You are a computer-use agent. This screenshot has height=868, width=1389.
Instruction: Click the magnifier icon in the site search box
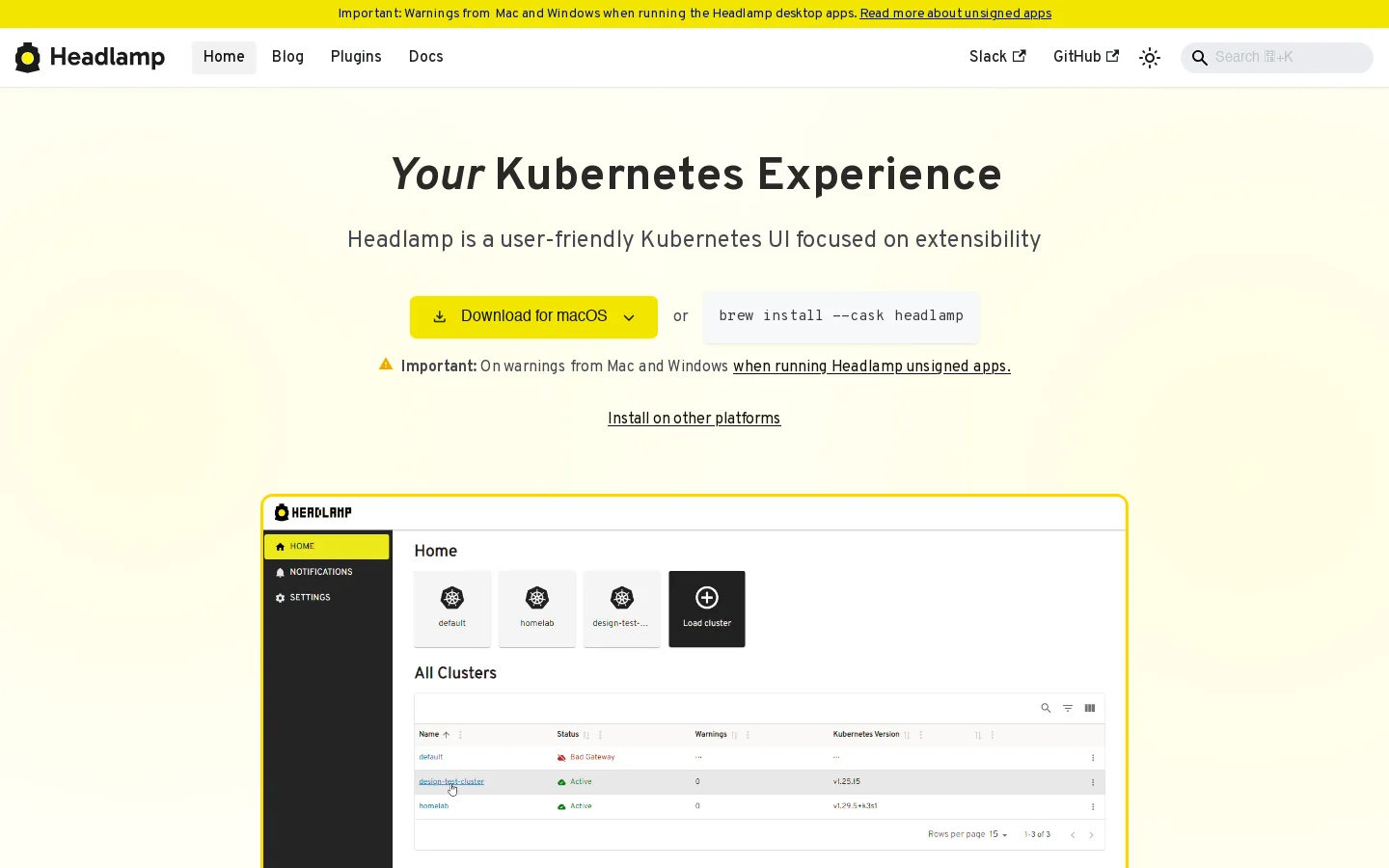point(1200,58)
